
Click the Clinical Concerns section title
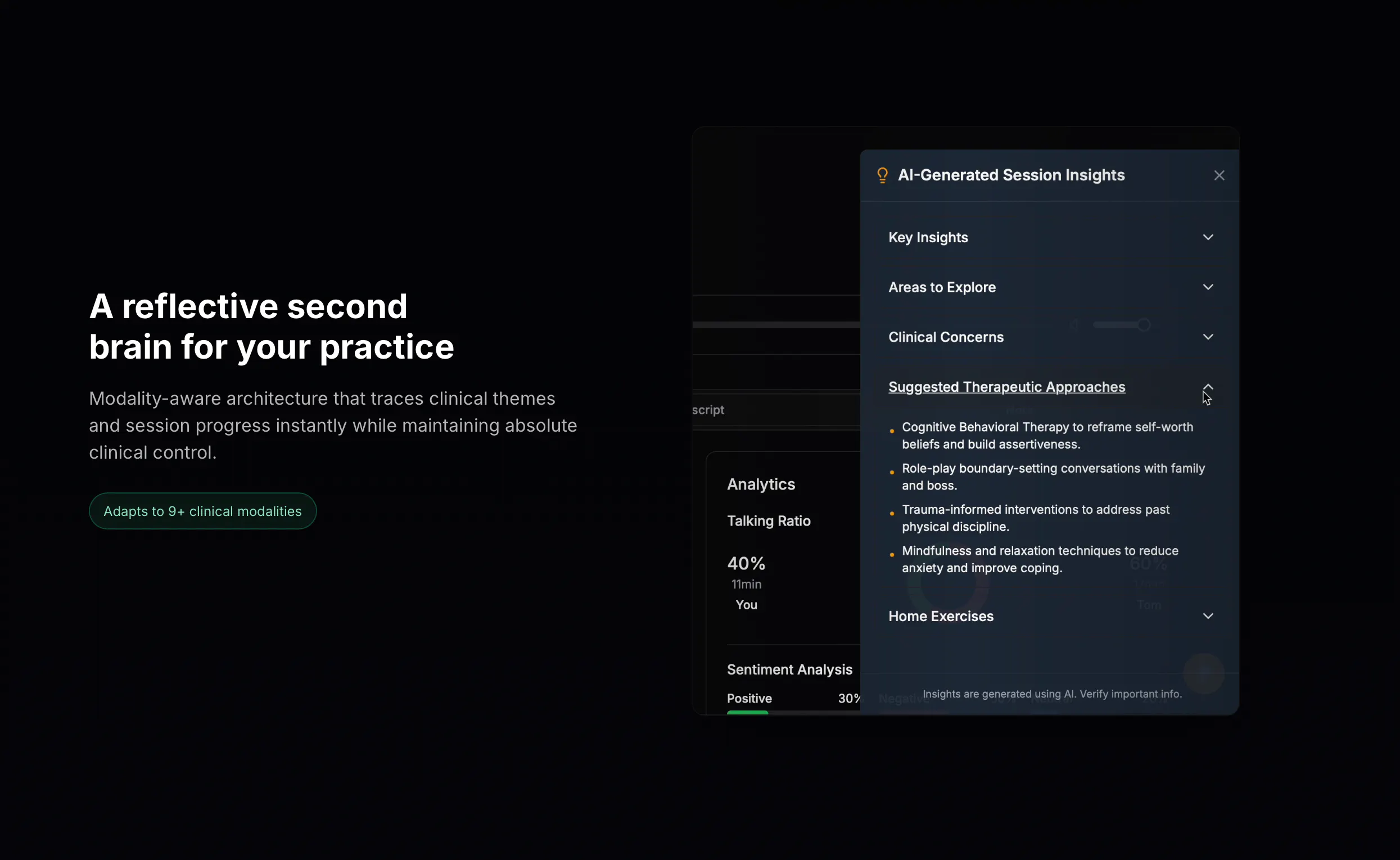[946, 337]
